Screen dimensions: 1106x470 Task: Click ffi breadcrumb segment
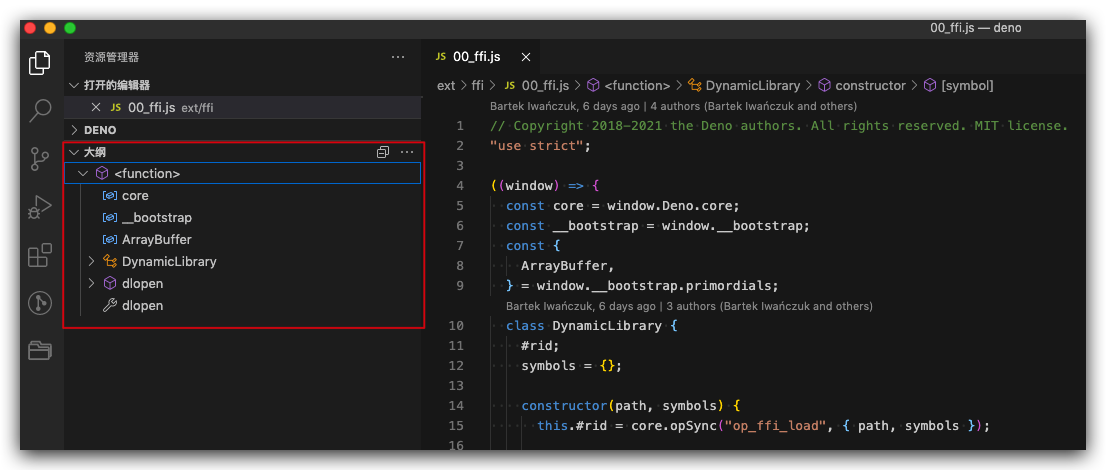tap(478, 85)
